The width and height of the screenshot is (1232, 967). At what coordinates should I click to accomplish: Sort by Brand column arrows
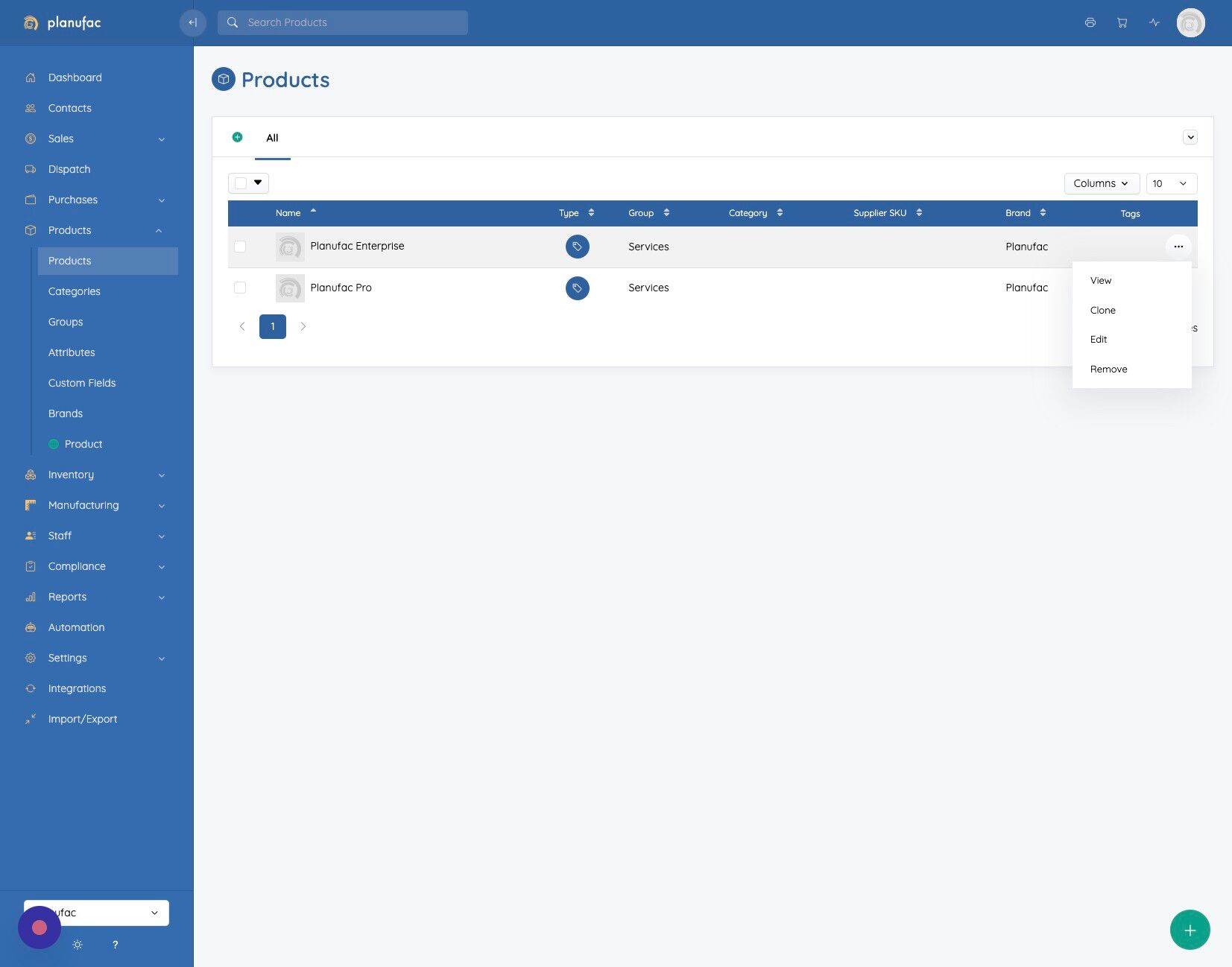tap(1043, 213)
